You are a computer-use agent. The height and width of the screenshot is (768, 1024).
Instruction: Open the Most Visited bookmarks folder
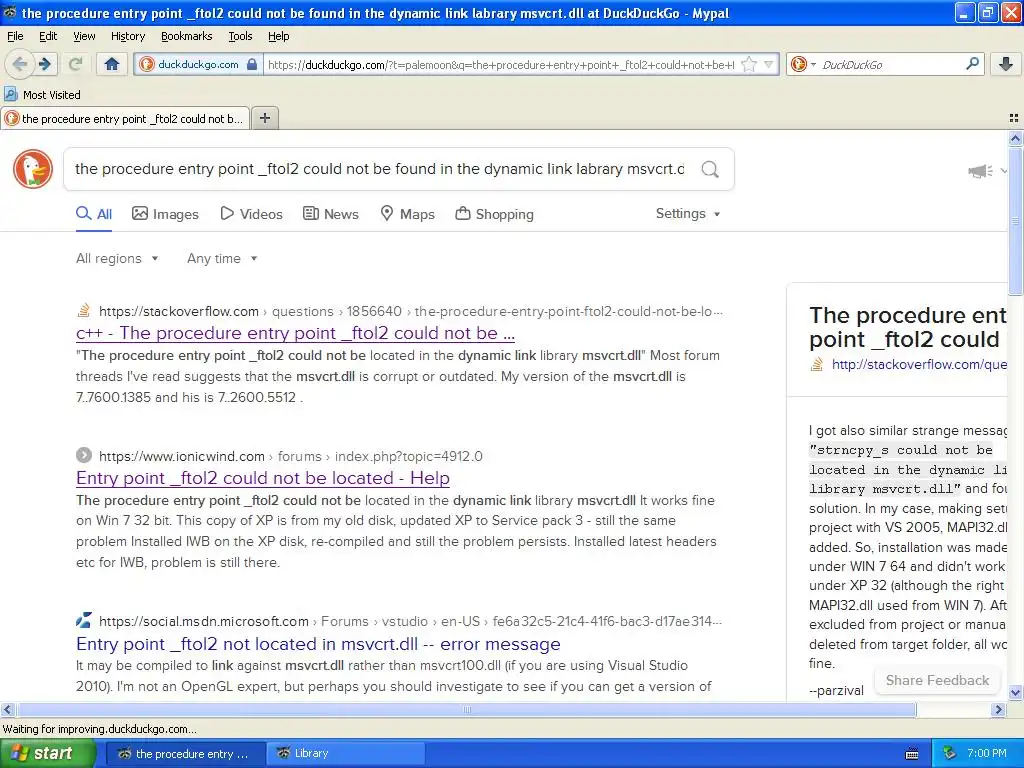click(x=42, y=95)
